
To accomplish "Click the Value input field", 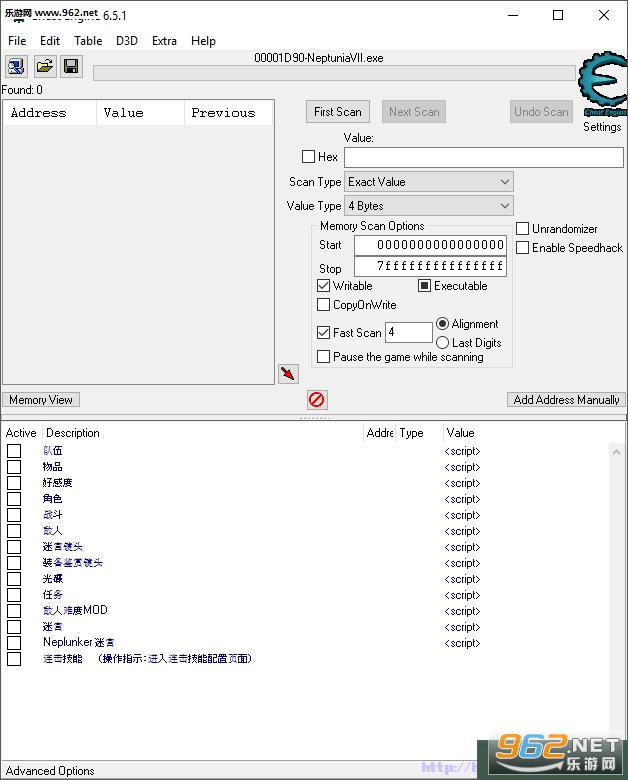I will coord(484,157).
